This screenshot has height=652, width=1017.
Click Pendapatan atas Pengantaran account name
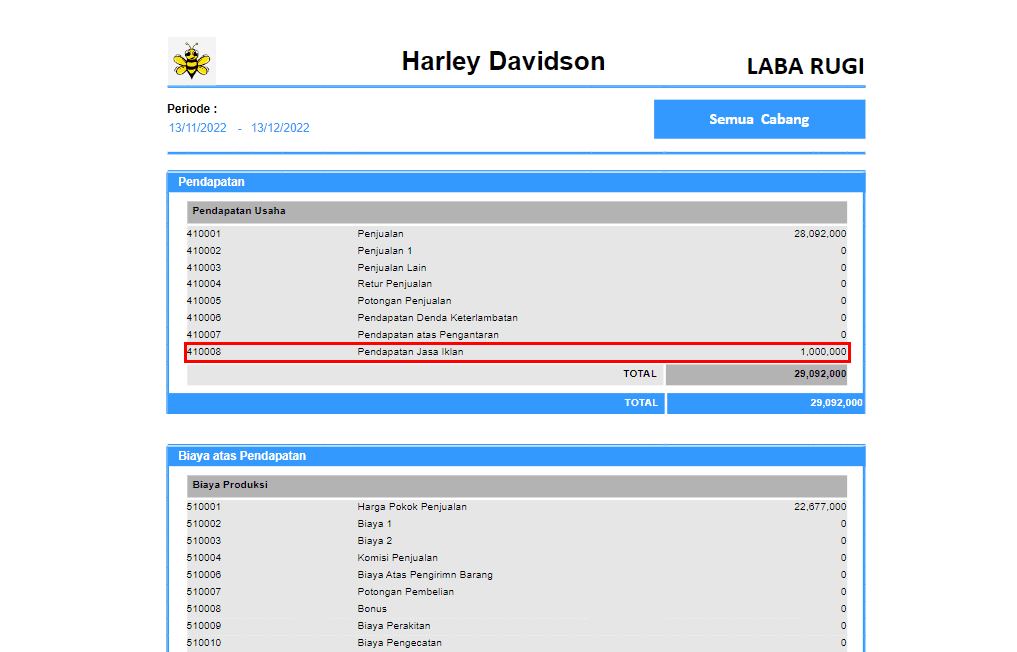[428, 335]
